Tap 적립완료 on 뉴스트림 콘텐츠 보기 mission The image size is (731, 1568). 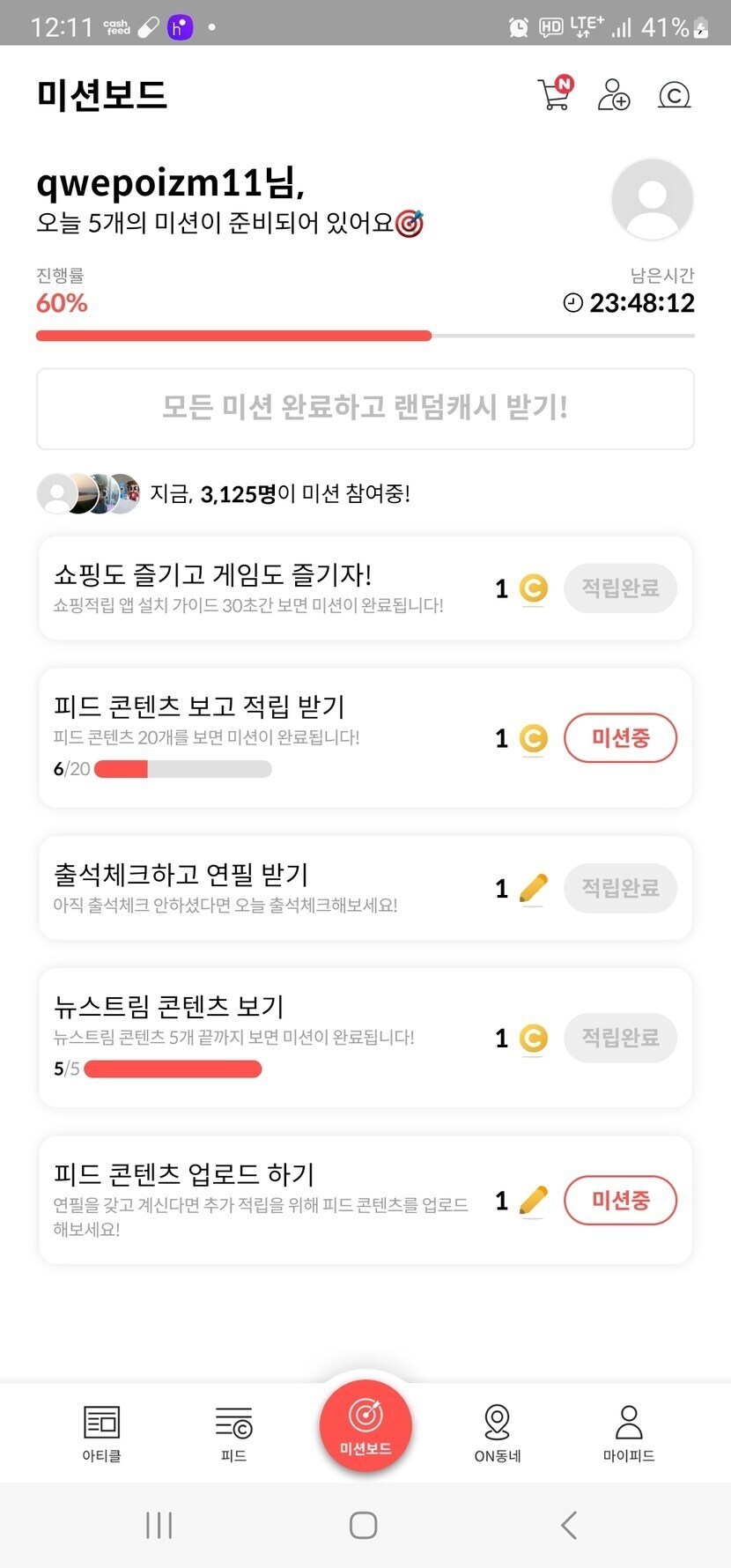pyautogui.click(x=620, y=1037)
